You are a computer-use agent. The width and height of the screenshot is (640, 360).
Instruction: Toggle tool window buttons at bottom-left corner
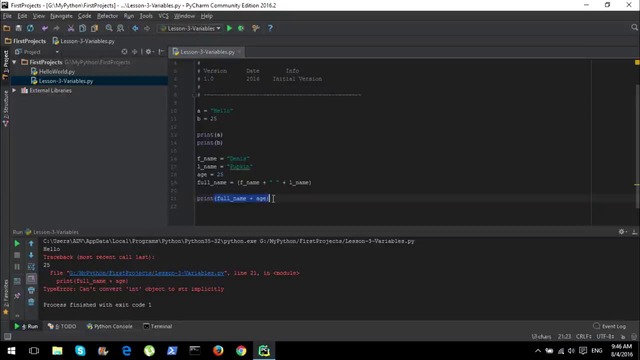tap(7, 337)
